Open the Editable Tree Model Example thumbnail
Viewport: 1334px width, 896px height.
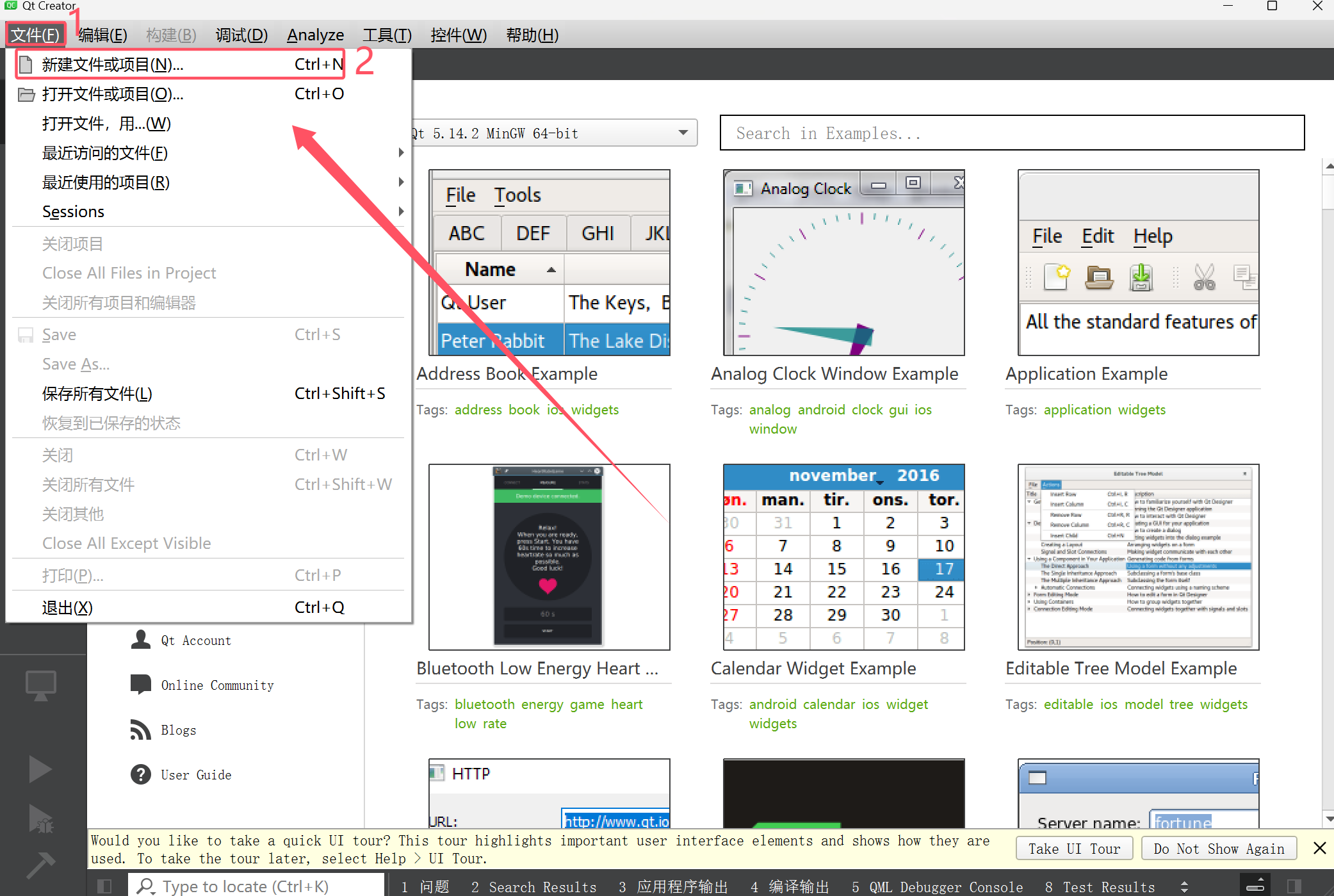click(1139, 557)
